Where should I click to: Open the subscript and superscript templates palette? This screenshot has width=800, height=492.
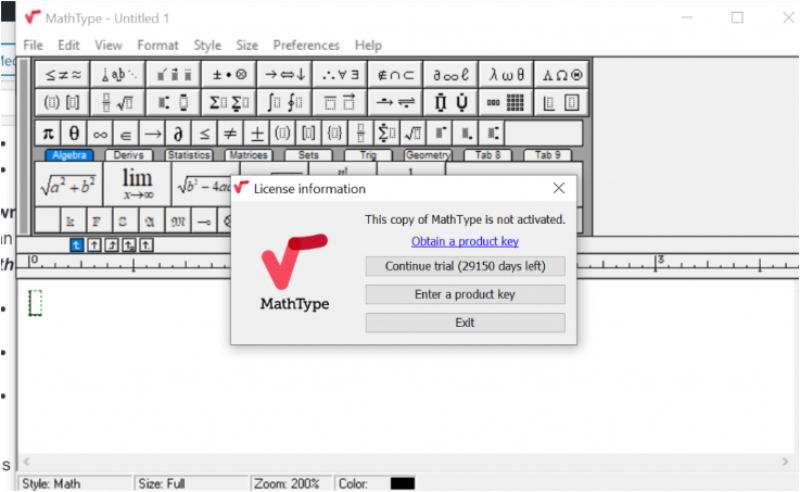tap(173, 103)
